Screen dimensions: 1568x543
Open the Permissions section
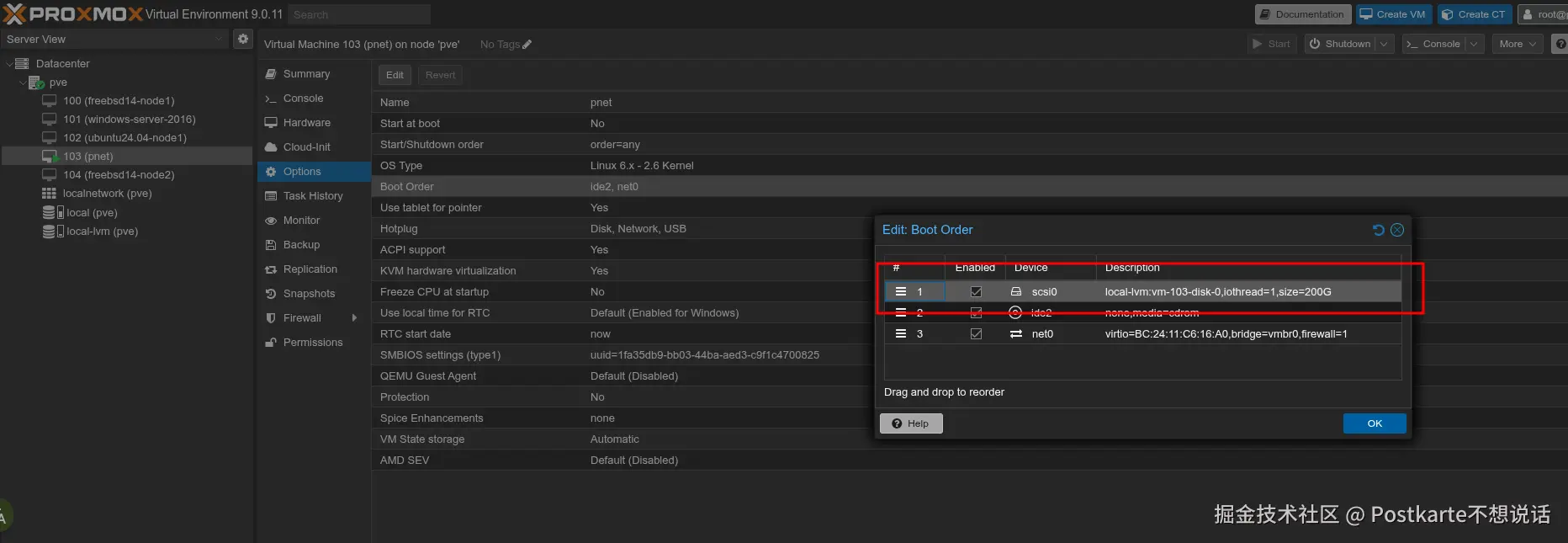(x=314, y=343)
